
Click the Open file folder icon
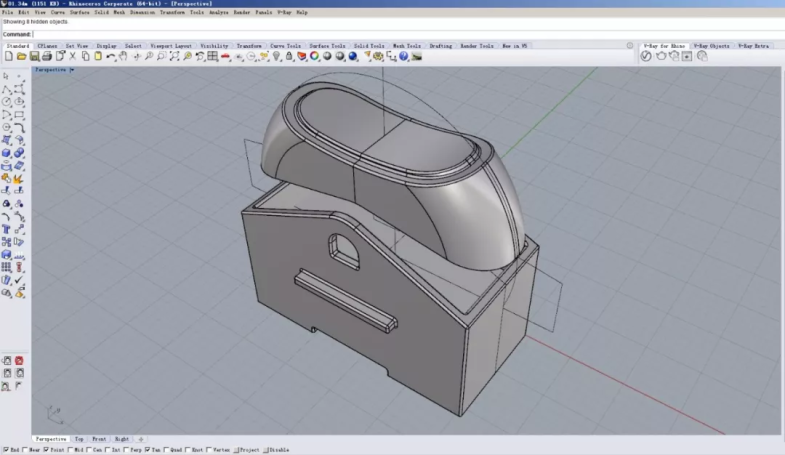[x=21, y=57]
